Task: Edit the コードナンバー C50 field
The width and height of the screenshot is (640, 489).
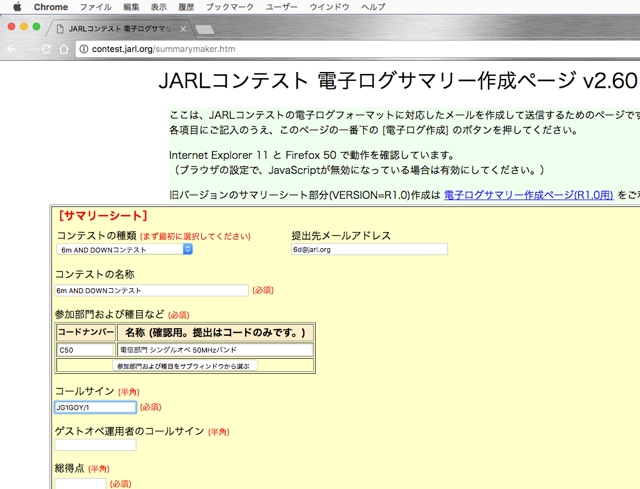Action: coord(86,350)
